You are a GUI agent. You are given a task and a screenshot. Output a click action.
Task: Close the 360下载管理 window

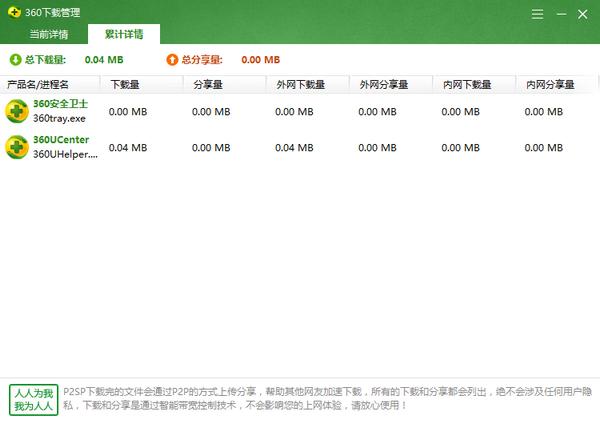pos(582,14)
